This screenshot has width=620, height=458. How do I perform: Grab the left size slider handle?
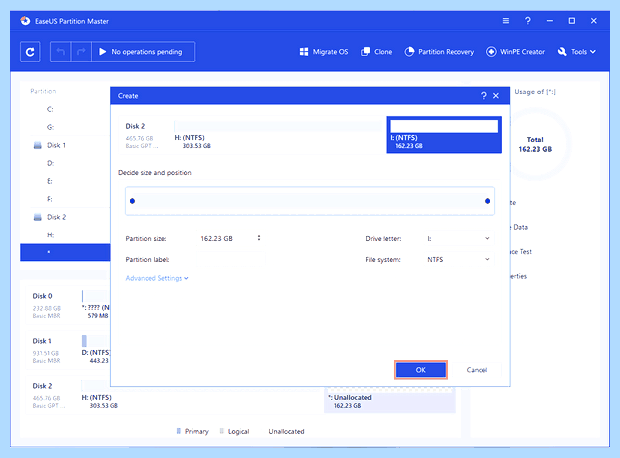tap(132, 201)
